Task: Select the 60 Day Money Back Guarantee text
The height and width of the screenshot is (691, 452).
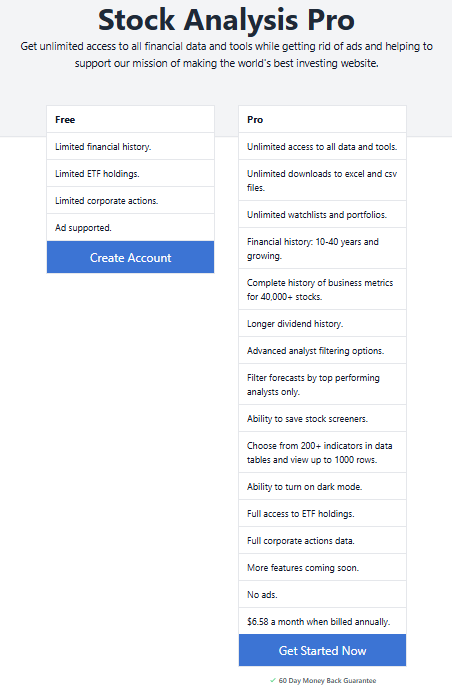Action: pos(327,681)
